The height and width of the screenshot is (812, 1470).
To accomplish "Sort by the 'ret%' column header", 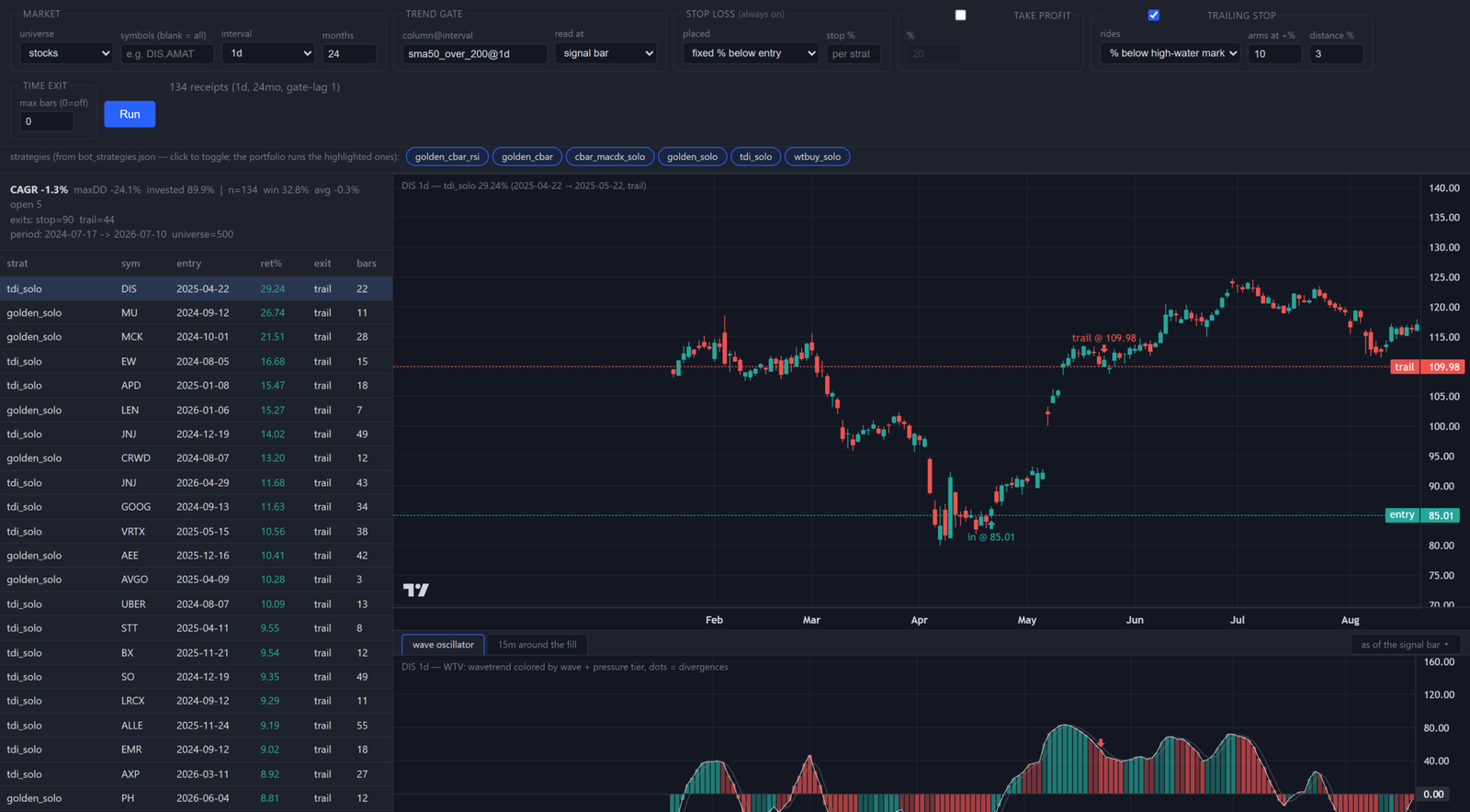I will click(x=271, y=264).
